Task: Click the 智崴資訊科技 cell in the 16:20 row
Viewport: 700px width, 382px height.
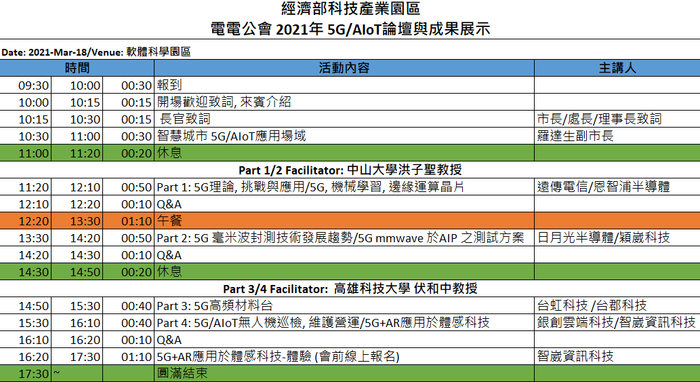Action: (617, 357)
